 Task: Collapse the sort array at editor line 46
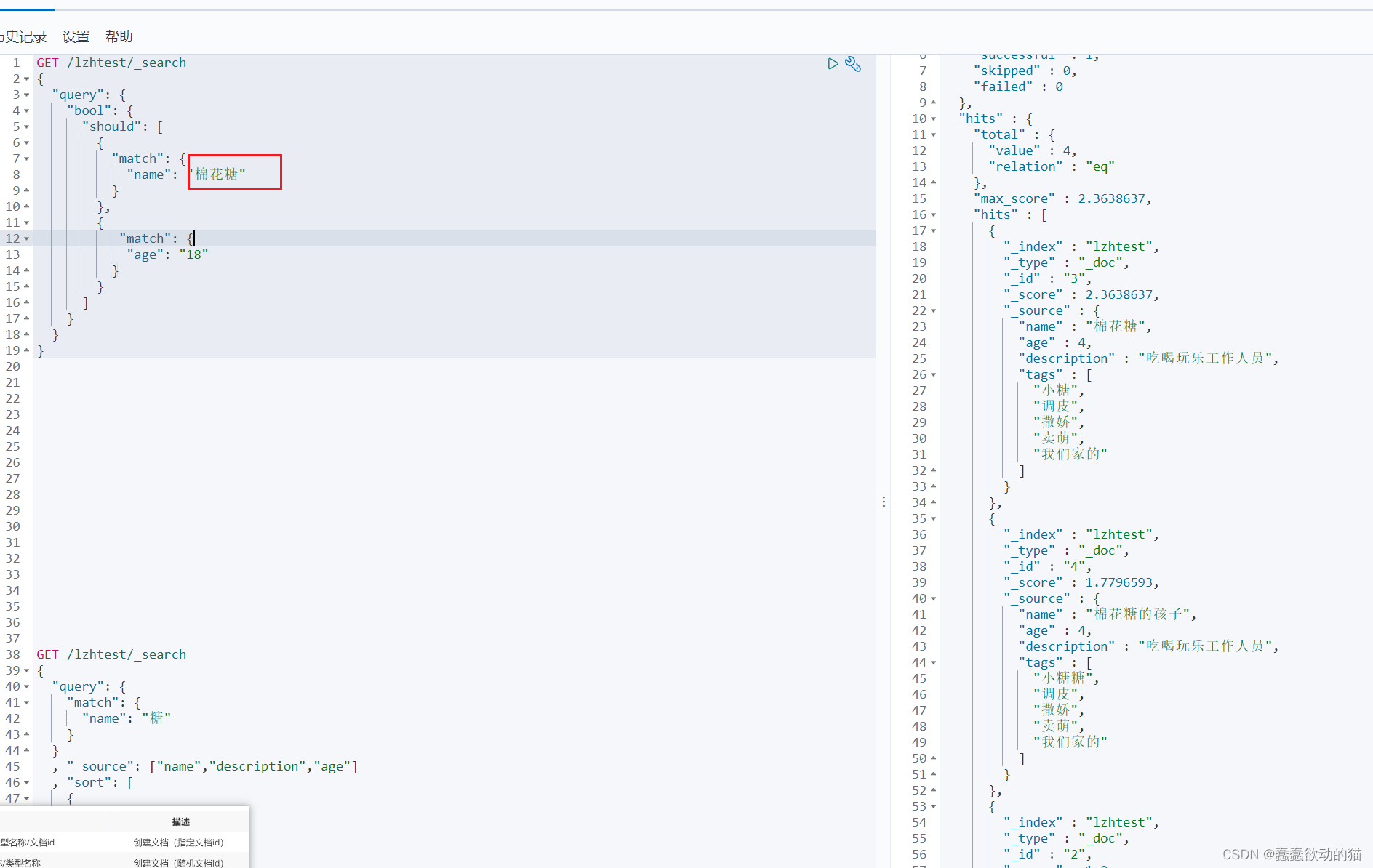coord(27,783)
